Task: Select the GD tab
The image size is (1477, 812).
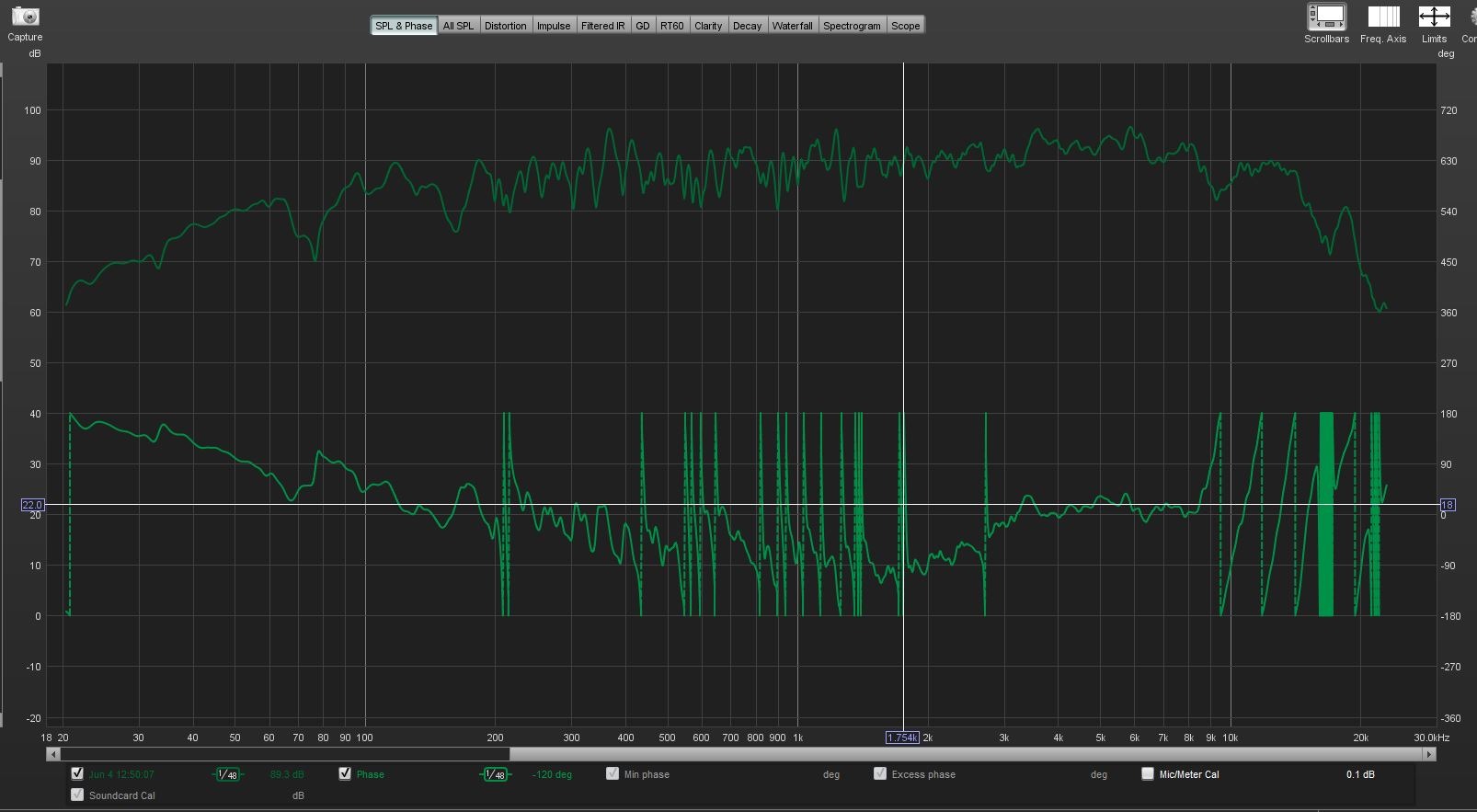Action: point(643,26)
